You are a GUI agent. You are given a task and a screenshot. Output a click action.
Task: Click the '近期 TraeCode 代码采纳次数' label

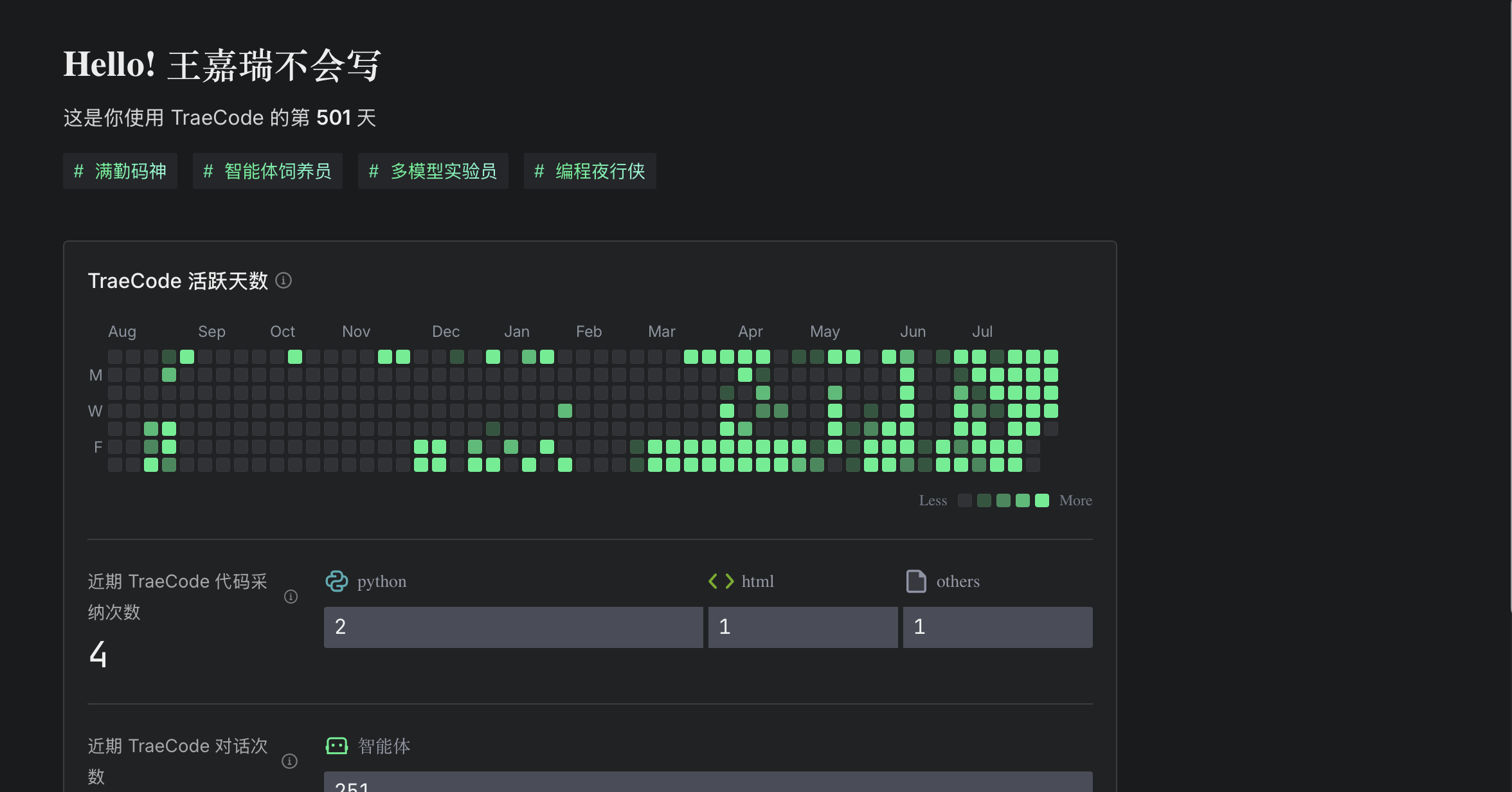(x=178, y=597)
